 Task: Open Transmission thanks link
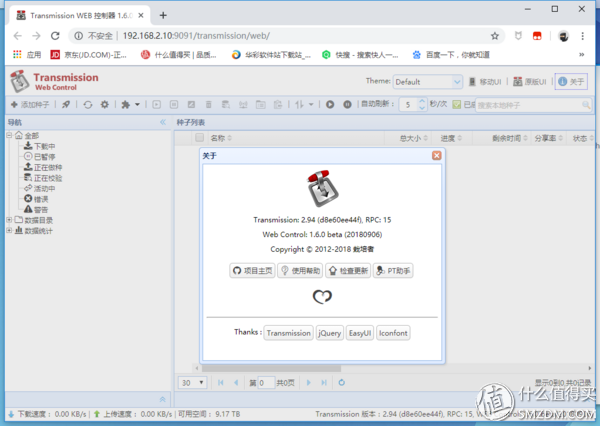pyautogui.click(x=289, y=333)
